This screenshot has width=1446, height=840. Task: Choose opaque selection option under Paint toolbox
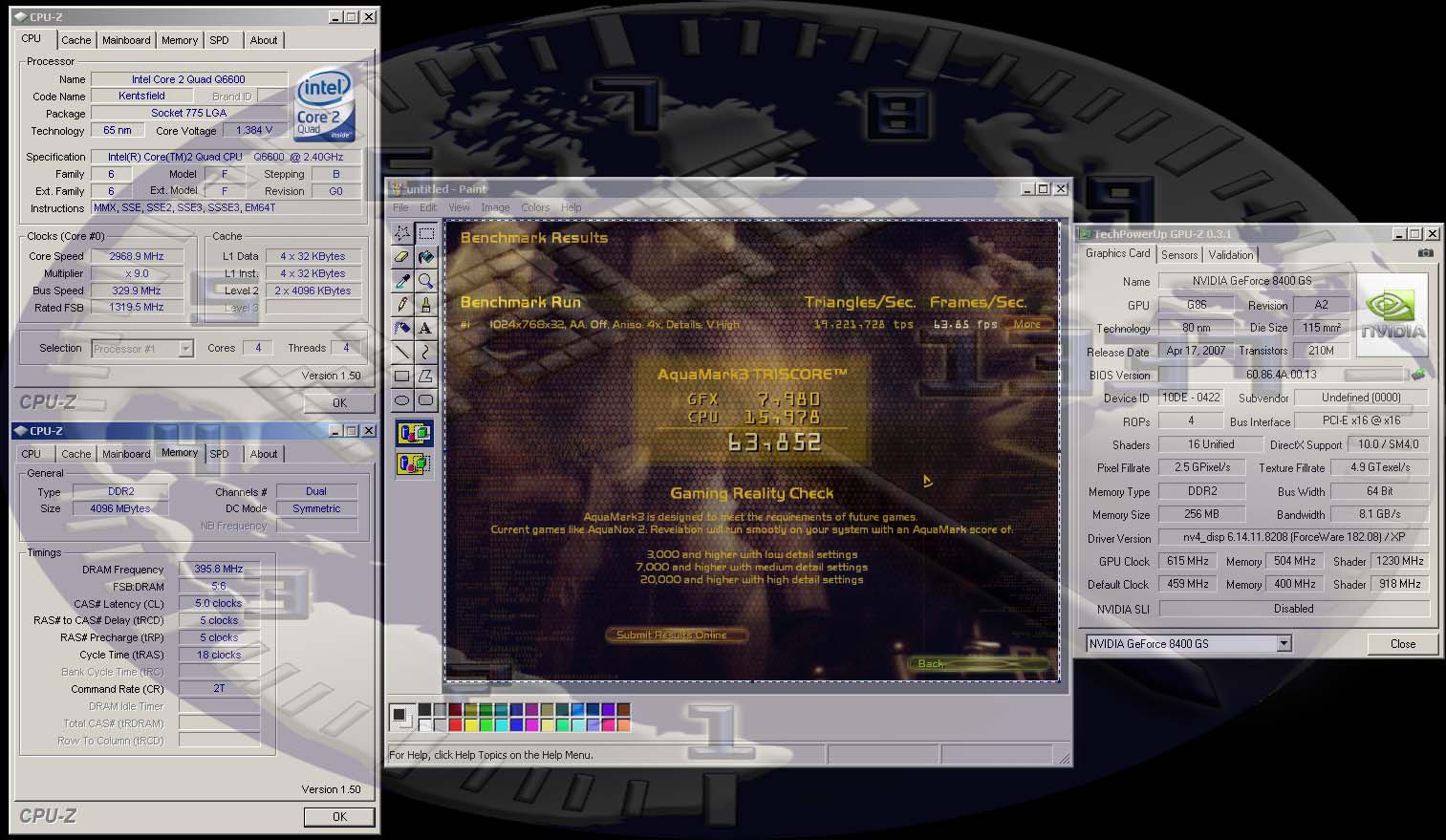point(414,433)
